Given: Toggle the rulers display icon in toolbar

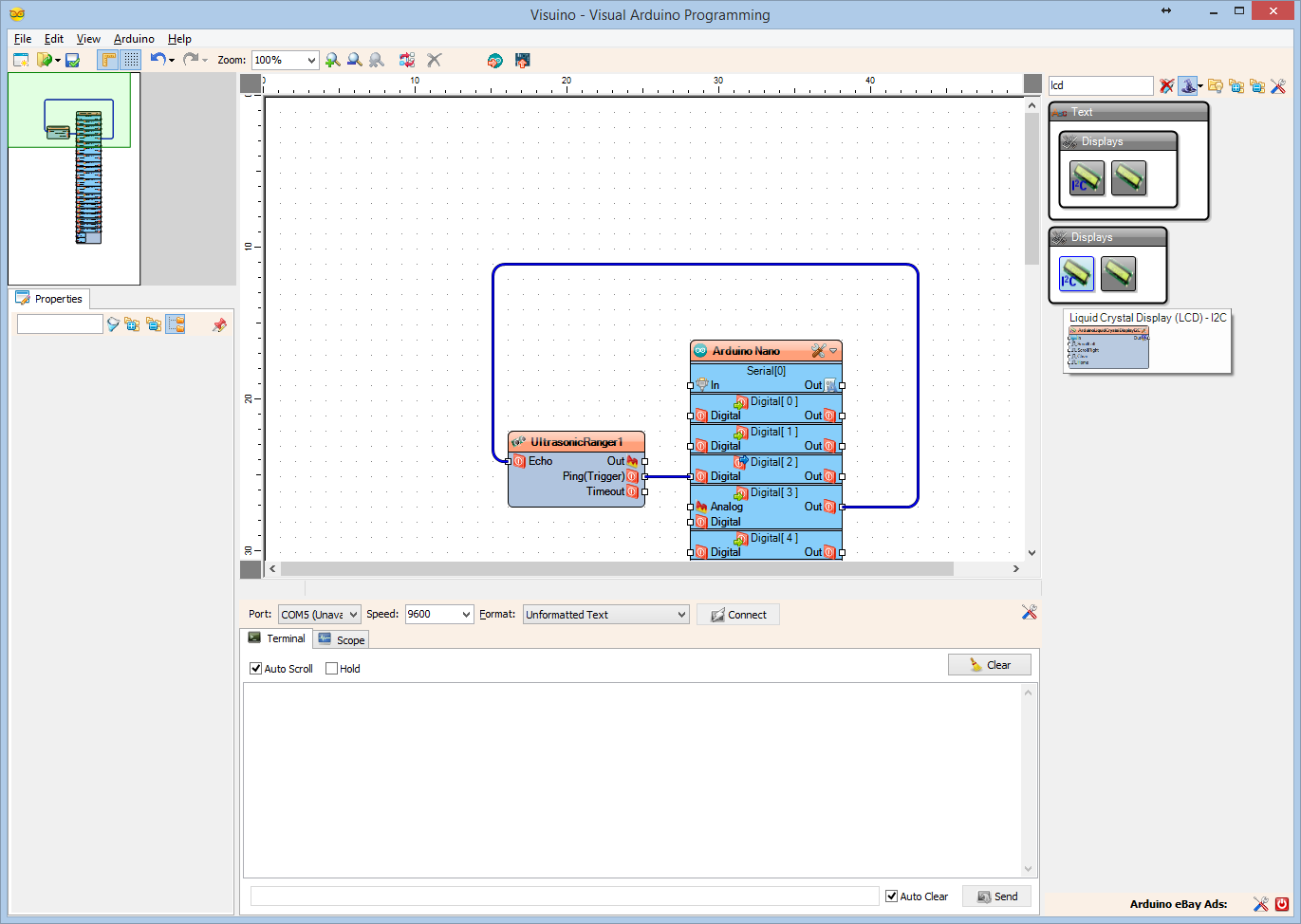Looking at the screenshot, I should tap(108, 60).
